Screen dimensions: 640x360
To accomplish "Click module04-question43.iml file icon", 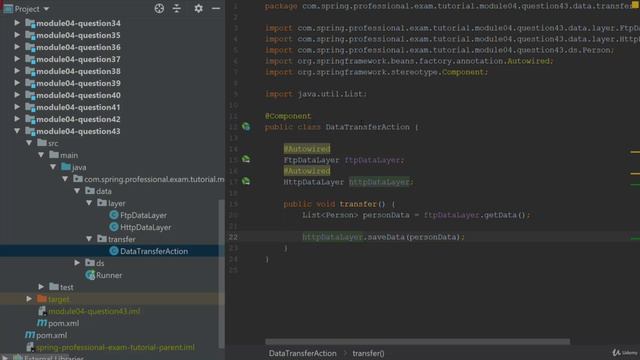I will tap(42, 311).
